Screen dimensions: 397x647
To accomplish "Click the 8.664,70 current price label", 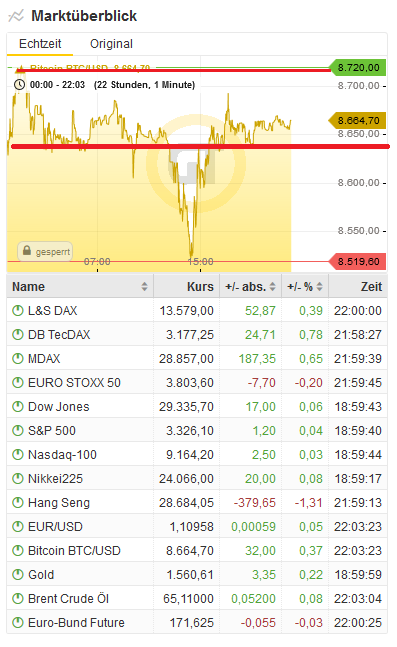I will tap(358, 120).
